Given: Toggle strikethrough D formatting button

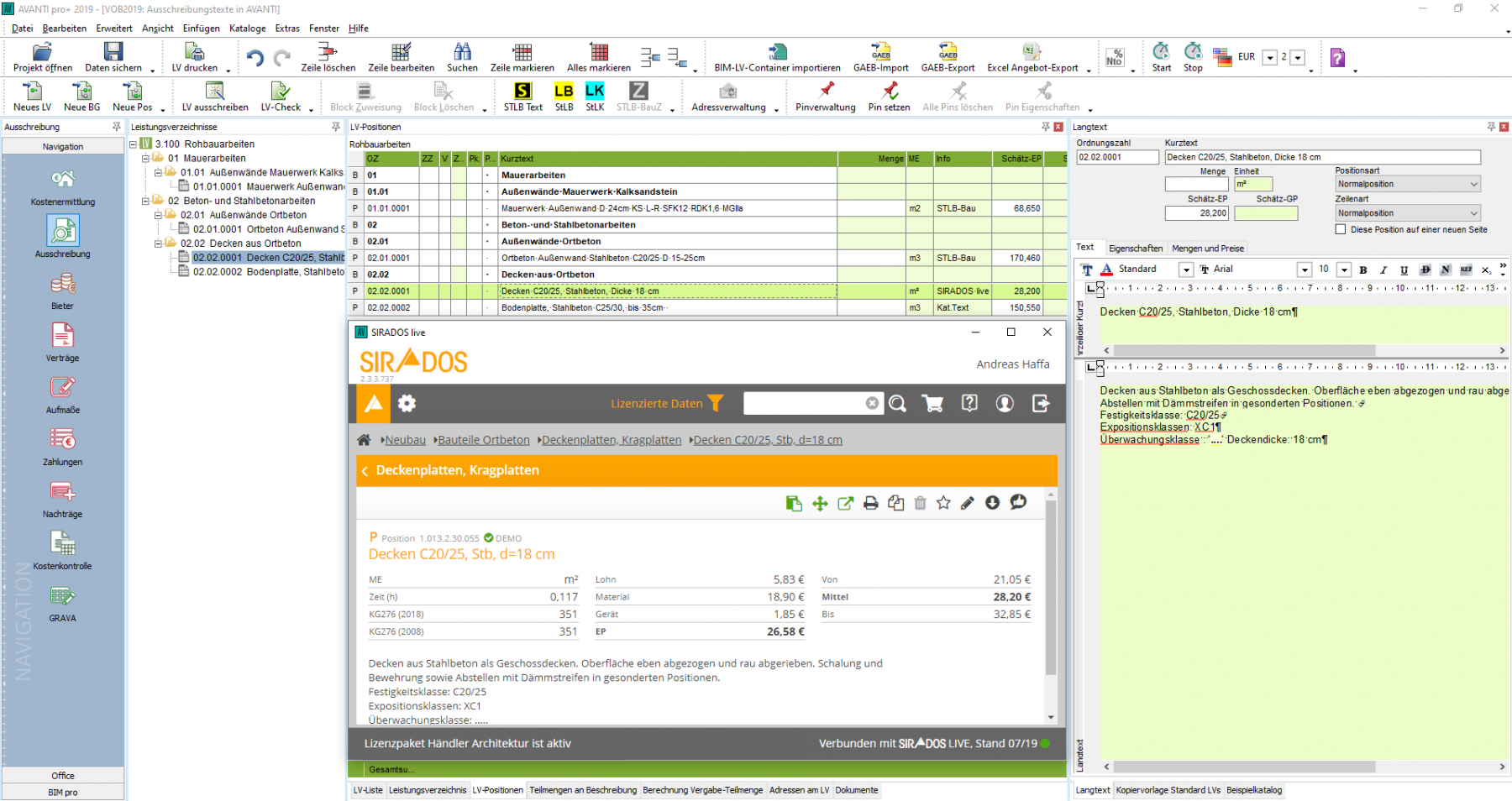Looking at the screenshot, I should pyautogui.click(x=1425, y=270).
